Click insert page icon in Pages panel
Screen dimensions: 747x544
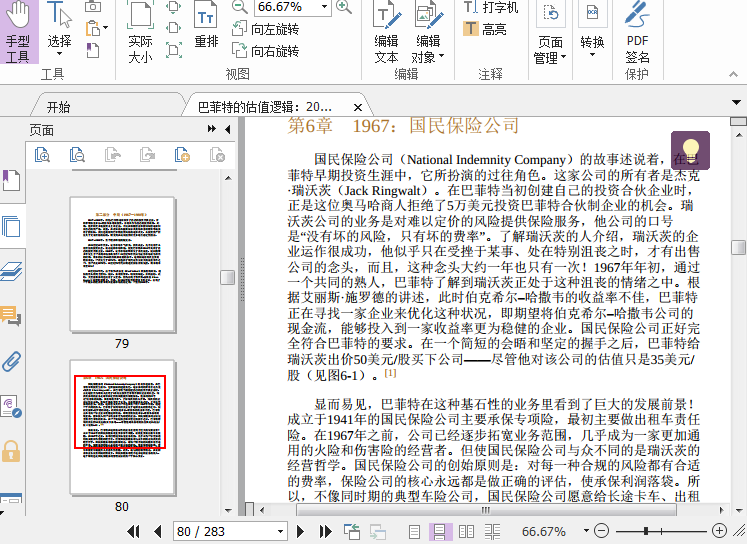182,155
